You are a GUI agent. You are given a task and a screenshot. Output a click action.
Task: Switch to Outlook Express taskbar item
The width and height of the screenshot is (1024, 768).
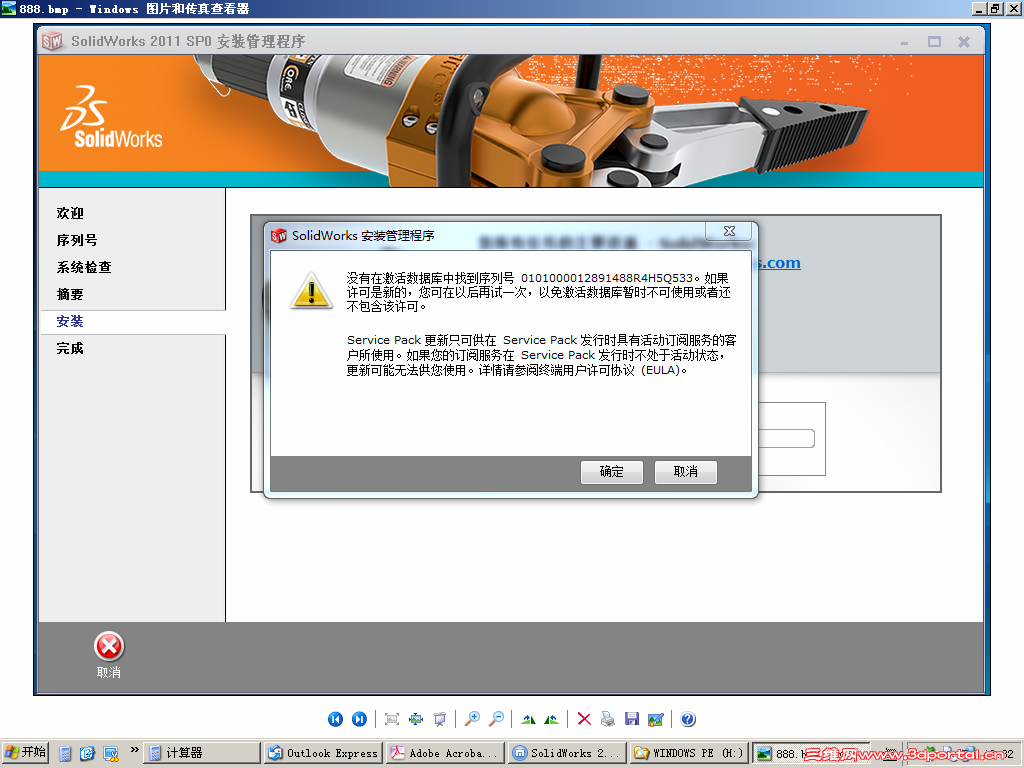point(323,753)
